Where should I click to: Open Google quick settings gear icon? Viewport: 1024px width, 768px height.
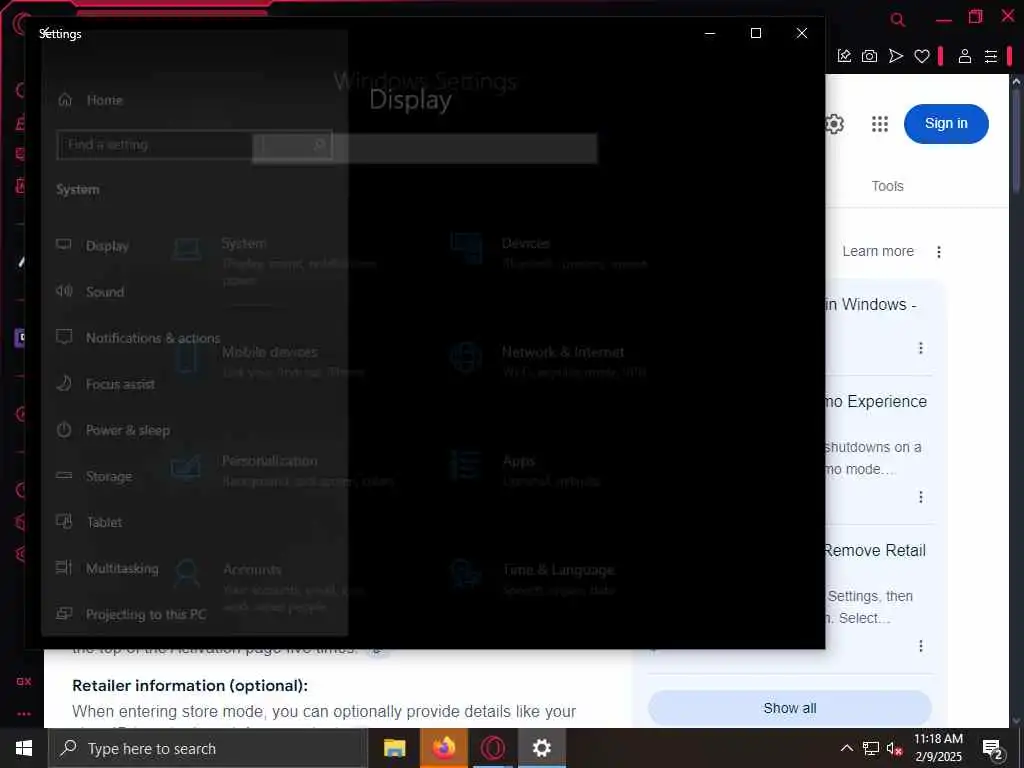[x=834, y=123]
